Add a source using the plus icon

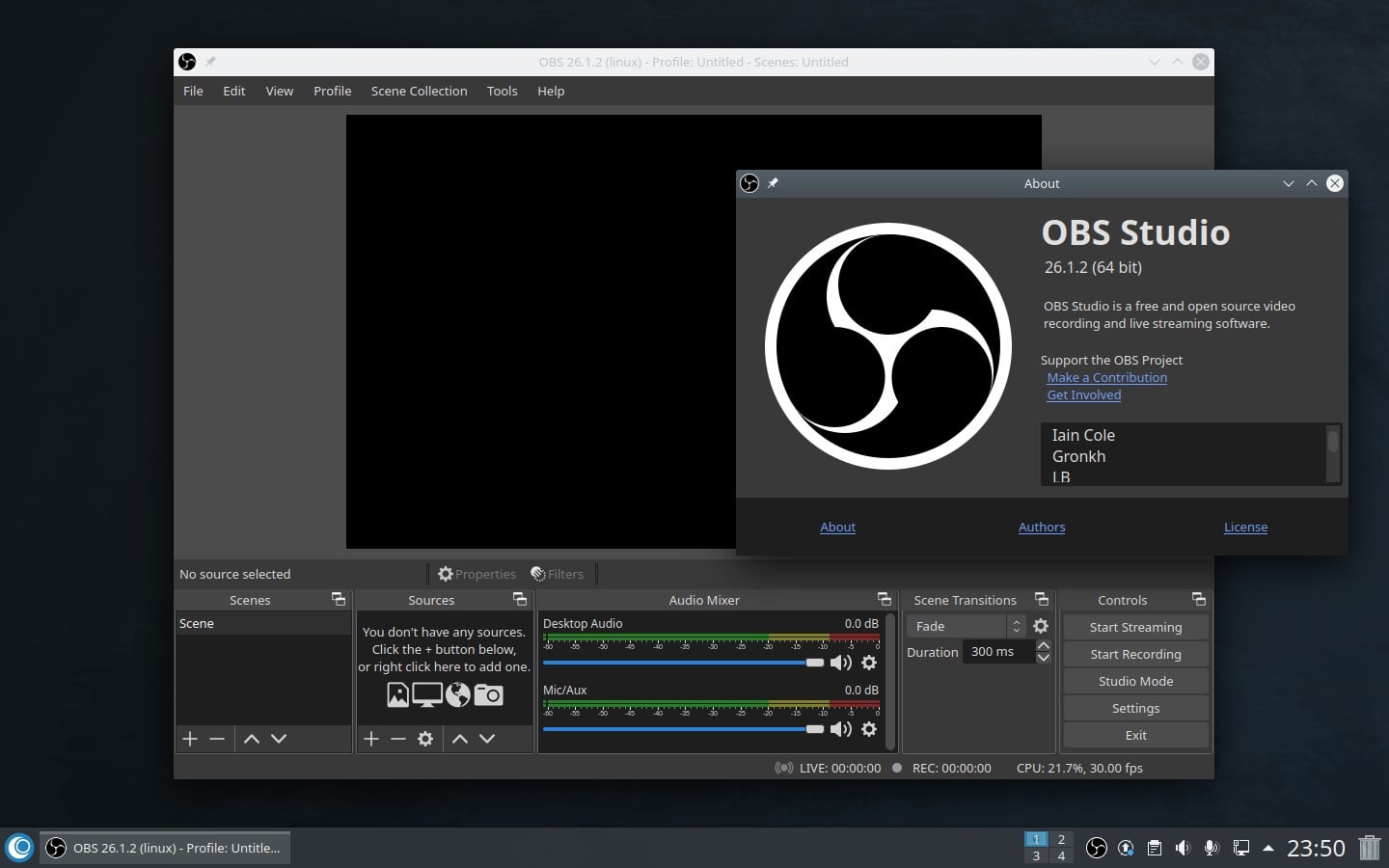click(x=371, y=739)
